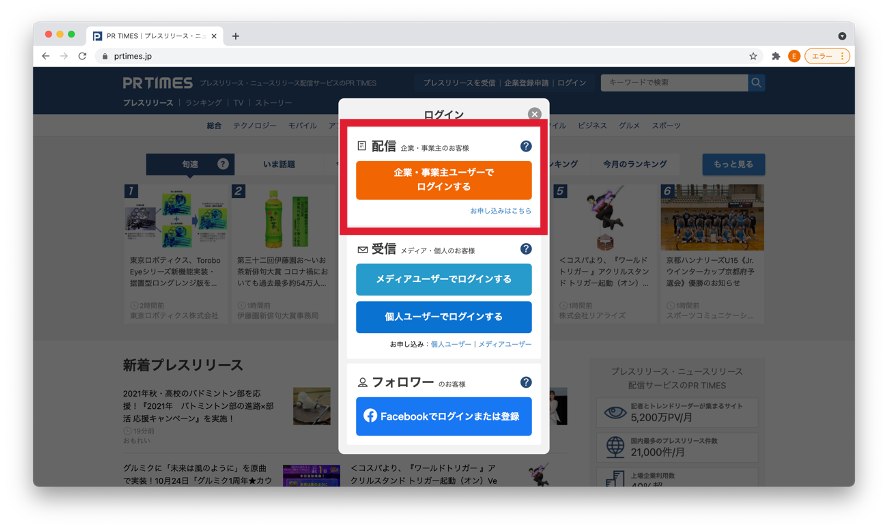Click the browser reload icon
The image size is (887, 529).
point(82,56)
